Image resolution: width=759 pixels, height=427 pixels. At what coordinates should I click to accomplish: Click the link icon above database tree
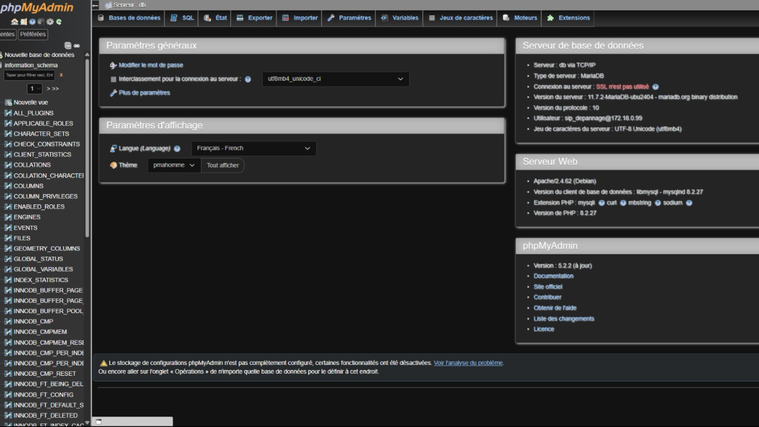pyautogui.click(x=77, y=45)
